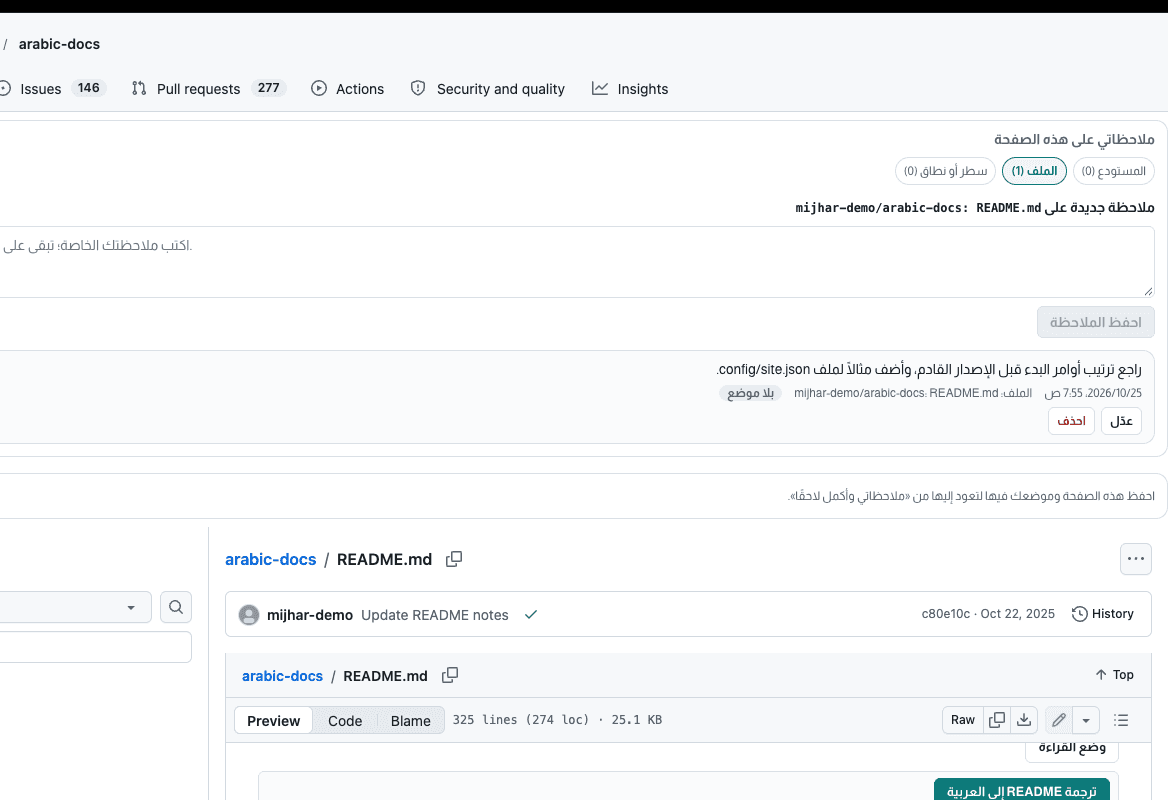Image resolution: width=1168 pixels, height=800 pixels.
Task: Open the file History
Action: (1102, 614)
